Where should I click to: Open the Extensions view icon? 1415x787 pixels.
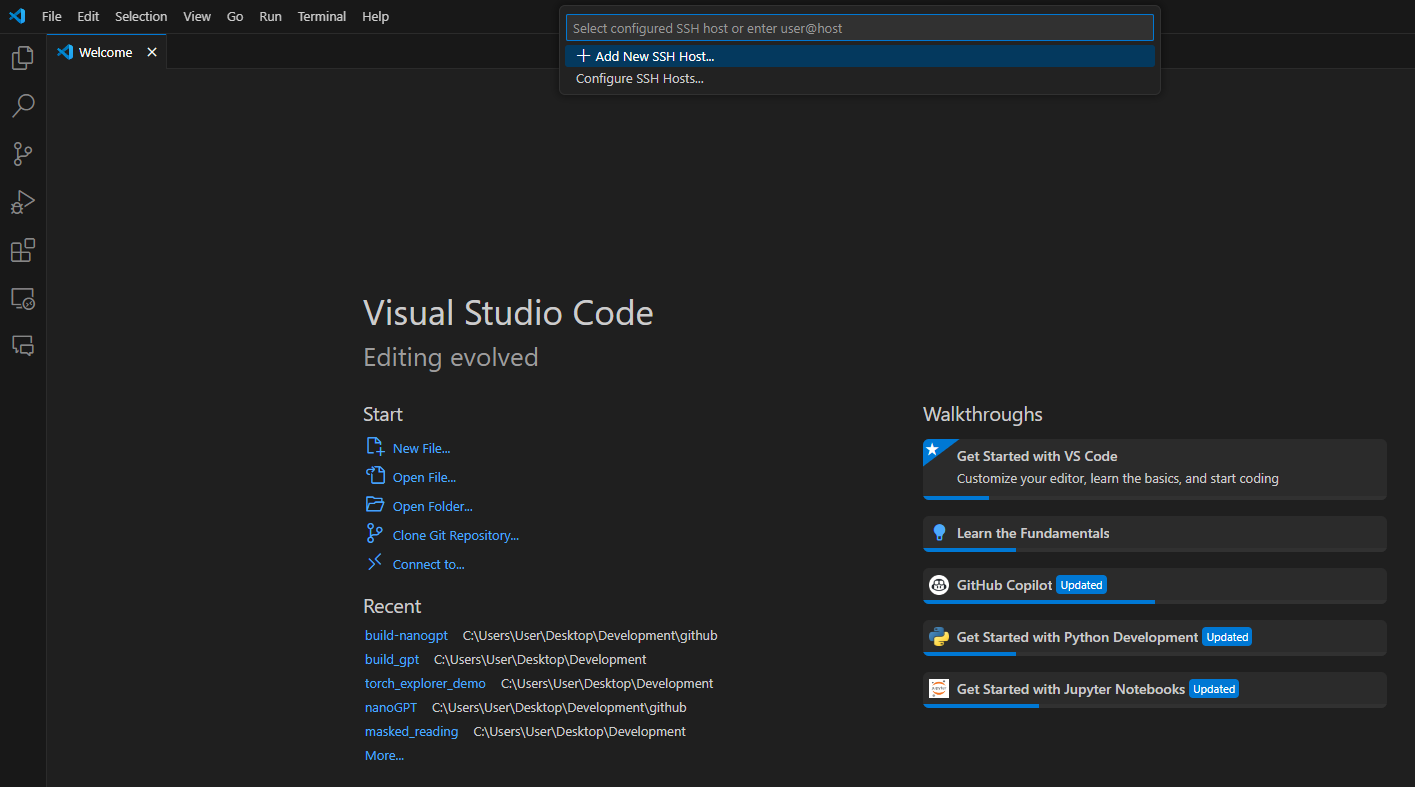point(22,250)
